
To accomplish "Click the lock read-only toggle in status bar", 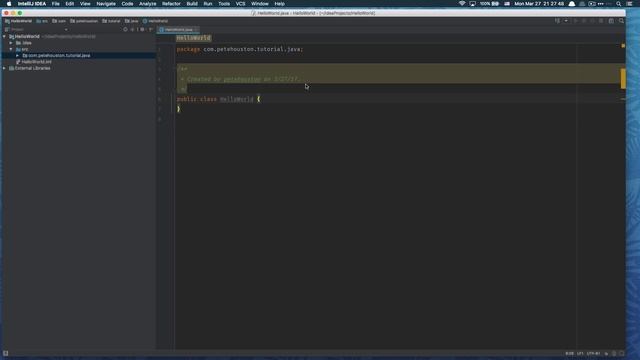I will (x=607, y=353).
